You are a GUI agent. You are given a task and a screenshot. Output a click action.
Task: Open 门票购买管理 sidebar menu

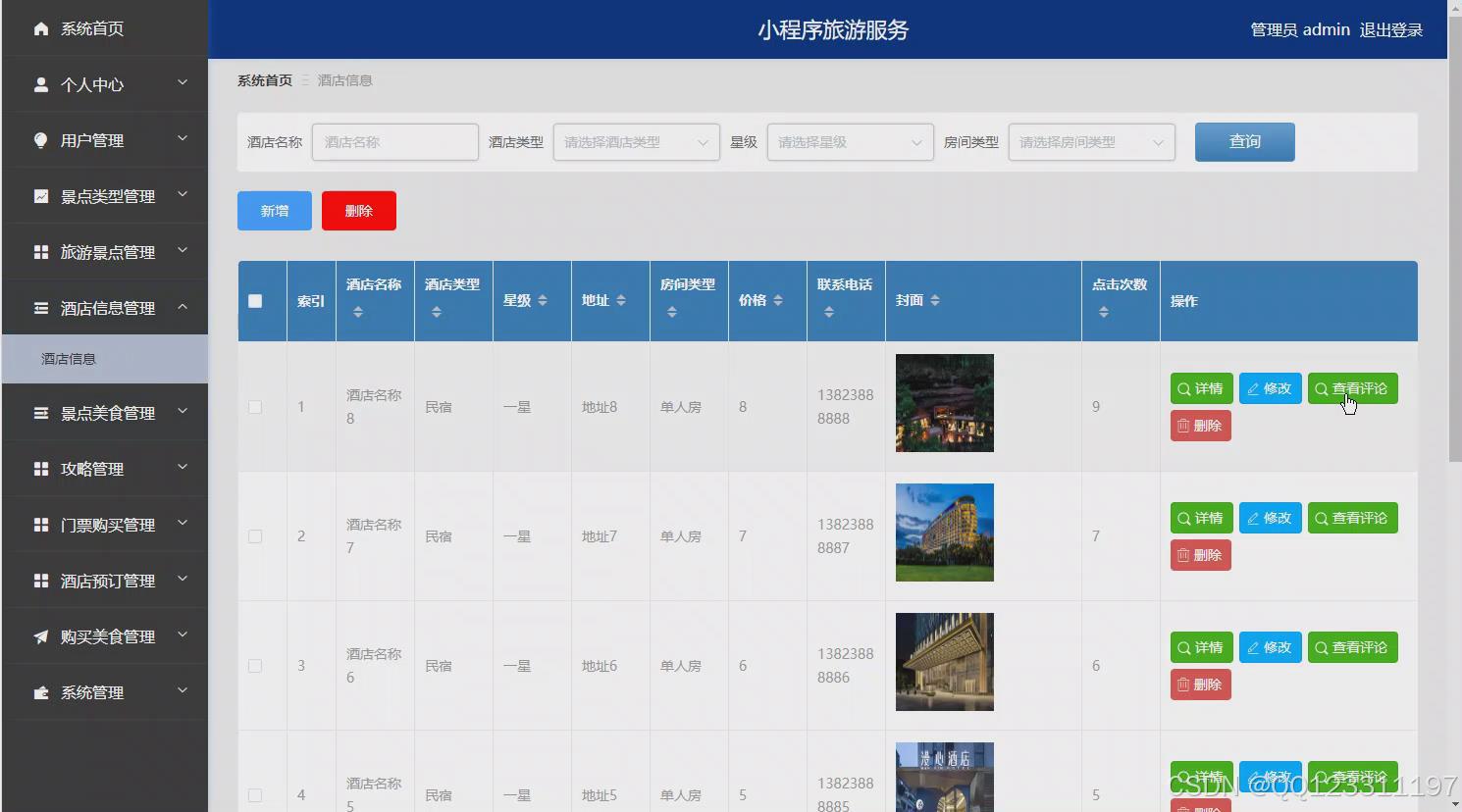point(104,525)
